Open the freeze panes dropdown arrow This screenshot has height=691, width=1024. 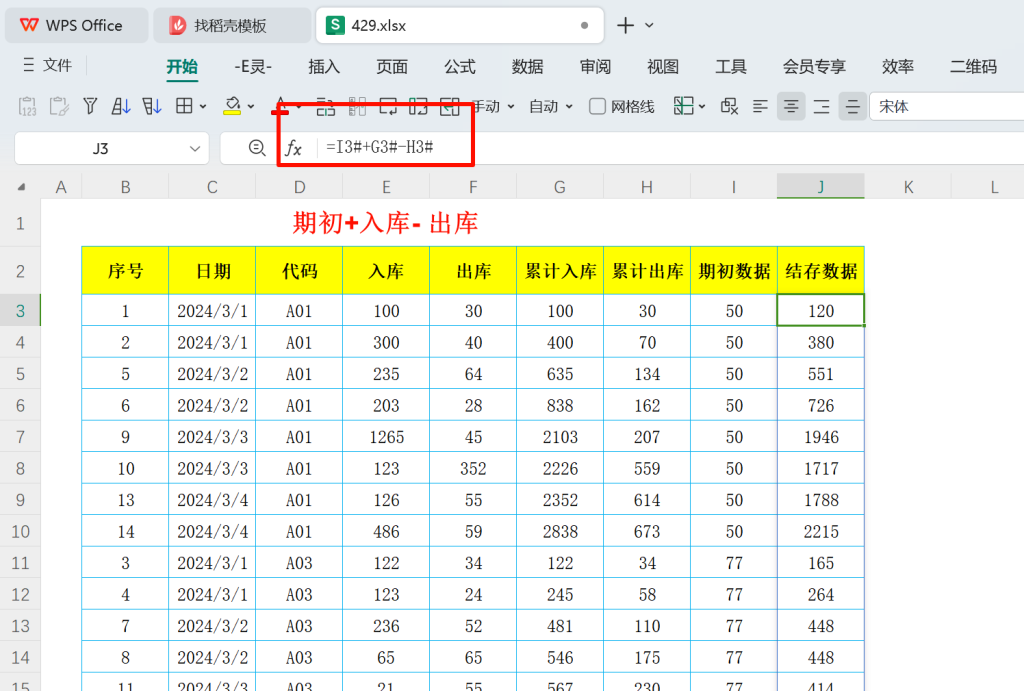tap(702, 106)
